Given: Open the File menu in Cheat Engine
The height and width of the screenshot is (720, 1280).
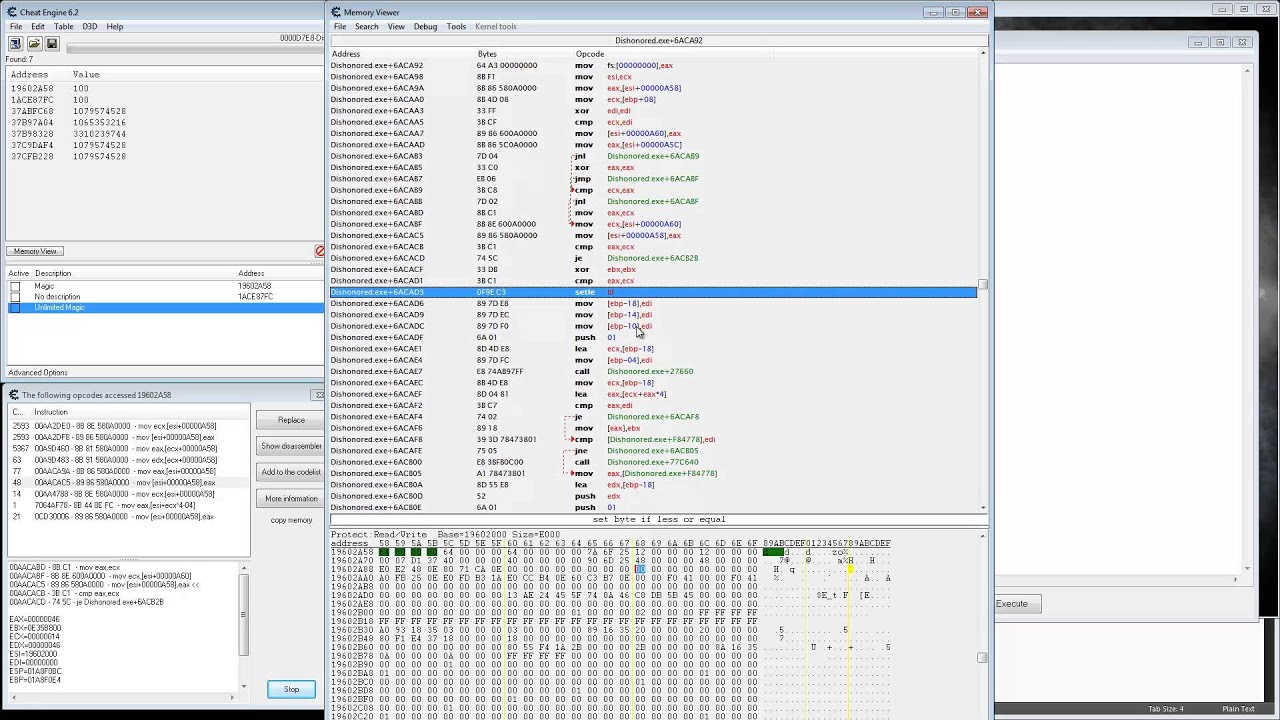Looking at the screenshot, I should pos(16,27).
